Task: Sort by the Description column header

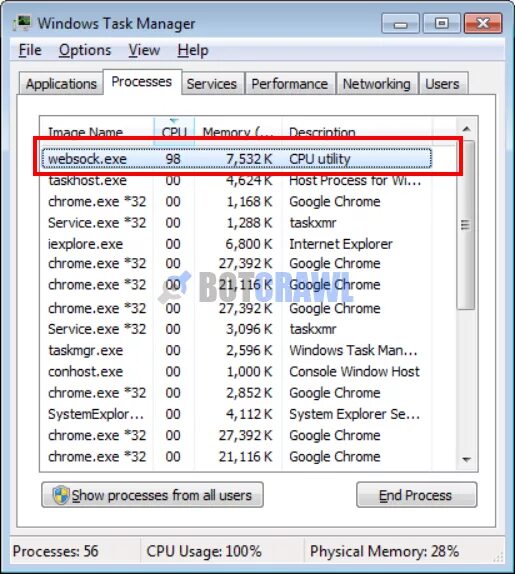Action: click(357, 131)
